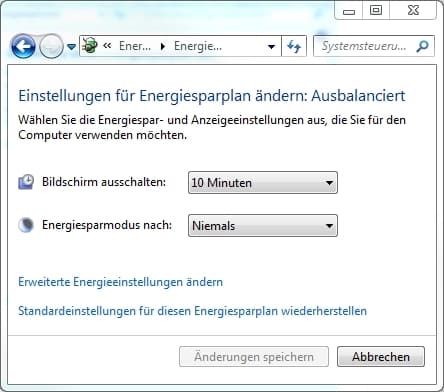Viewport: 444px width, 392px height.
Task: Click the magnifier search icon
Action: [422, 46]
